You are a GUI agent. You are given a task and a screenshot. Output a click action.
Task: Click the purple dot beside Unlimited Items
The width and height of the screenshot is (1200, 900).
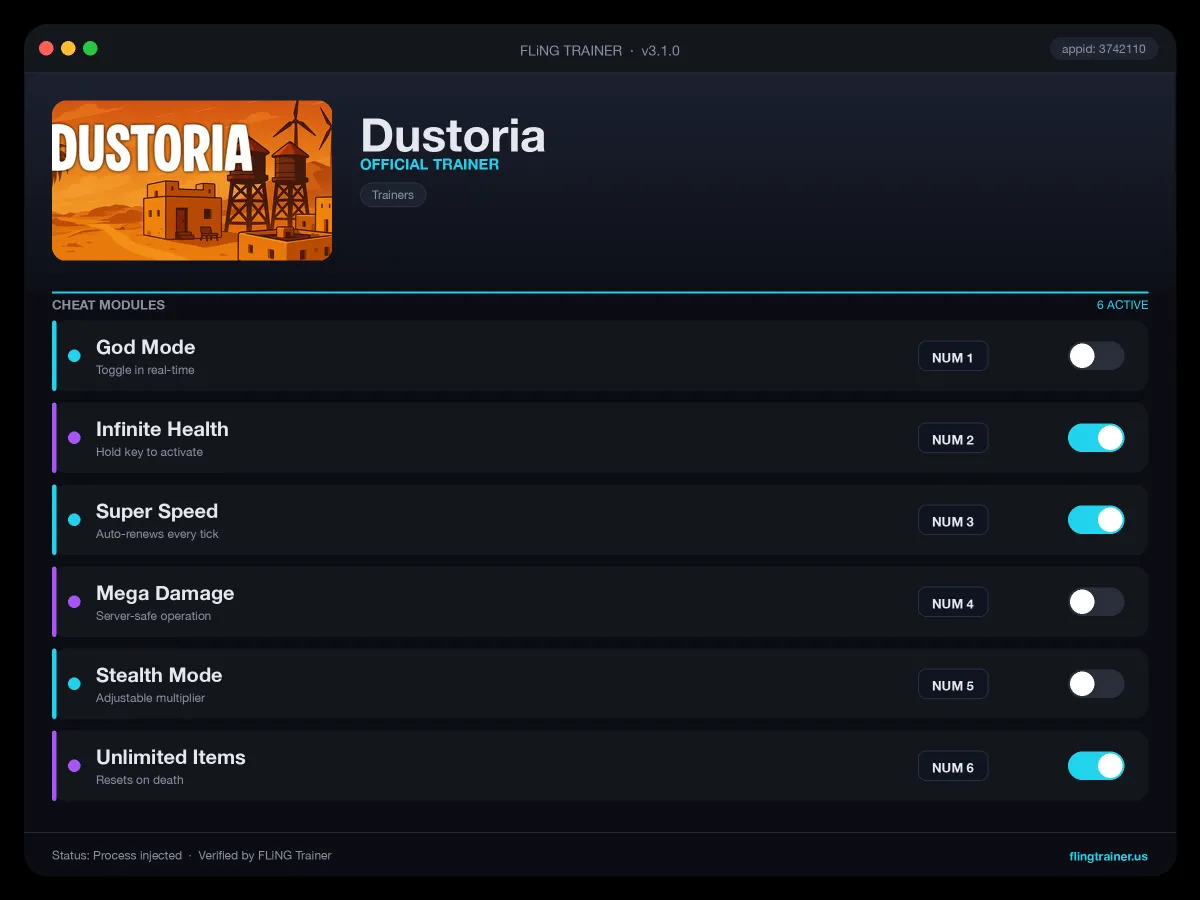click(74, 766)
